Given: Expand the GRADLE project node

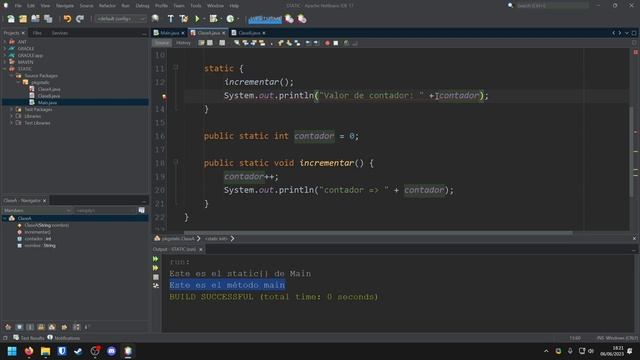Looking at the screenshot, I should point(5,49).
